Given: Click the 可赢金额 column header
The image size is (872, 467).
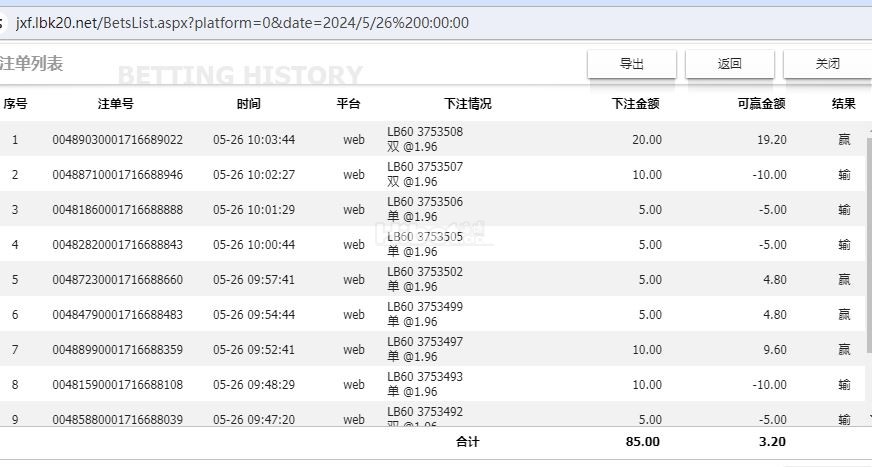Looking at the screenshot, I should pos(761,103).
